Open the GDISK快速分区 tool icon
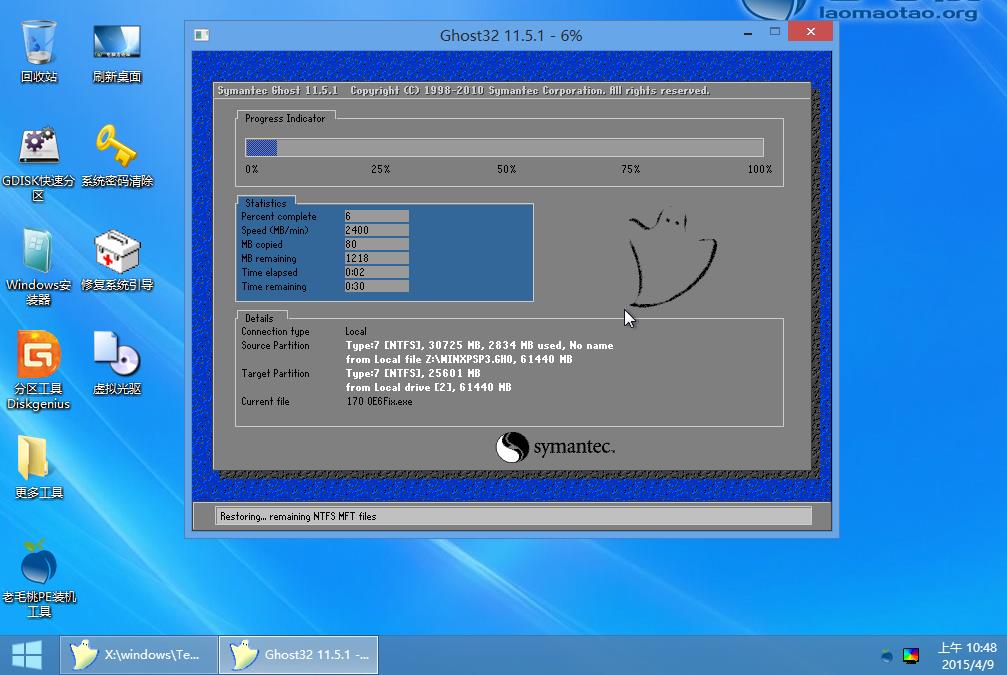 pos(39,148)
